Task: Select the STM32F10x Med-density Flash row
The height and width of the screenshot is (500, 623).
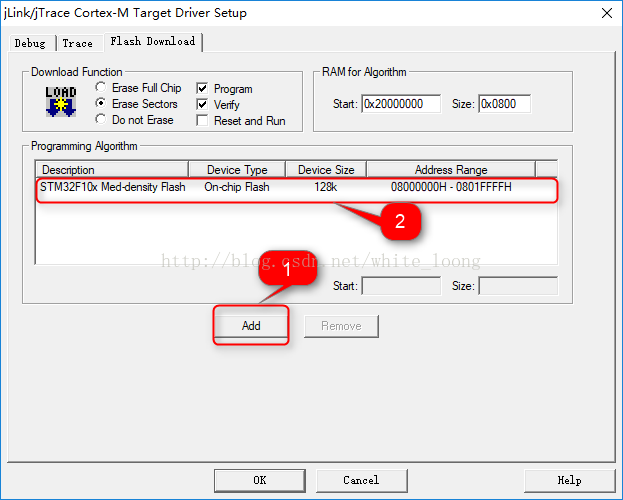Action: [x=297, y=187]
